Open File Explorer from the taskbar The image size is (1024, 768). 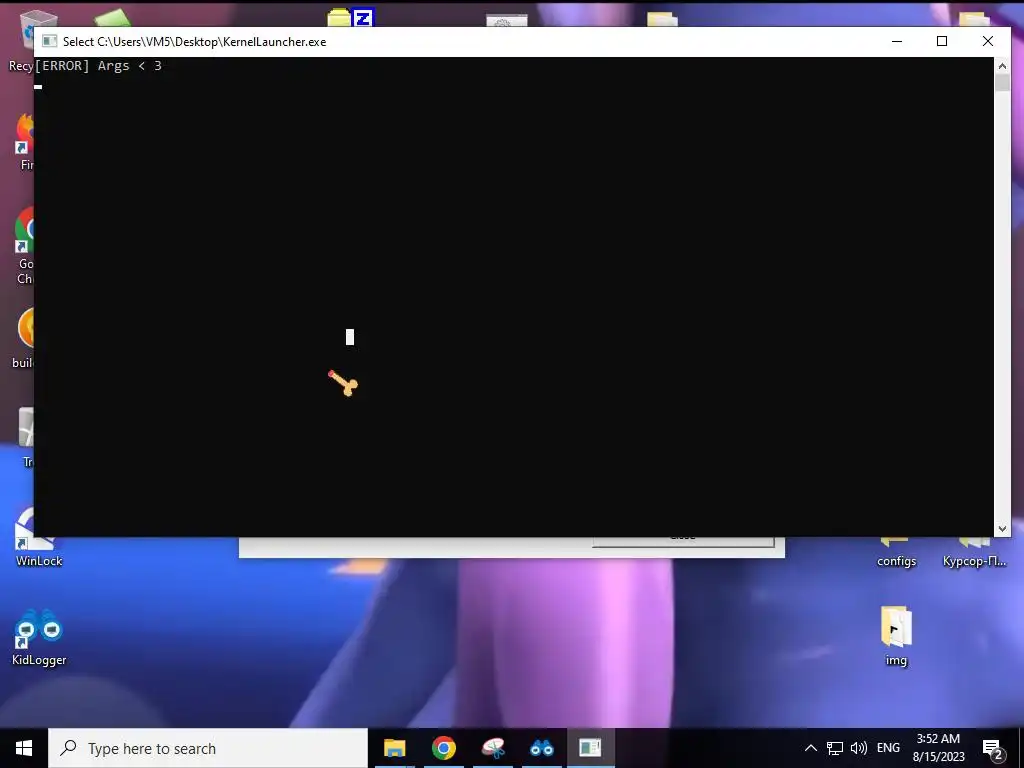click(x=394, y=748)
